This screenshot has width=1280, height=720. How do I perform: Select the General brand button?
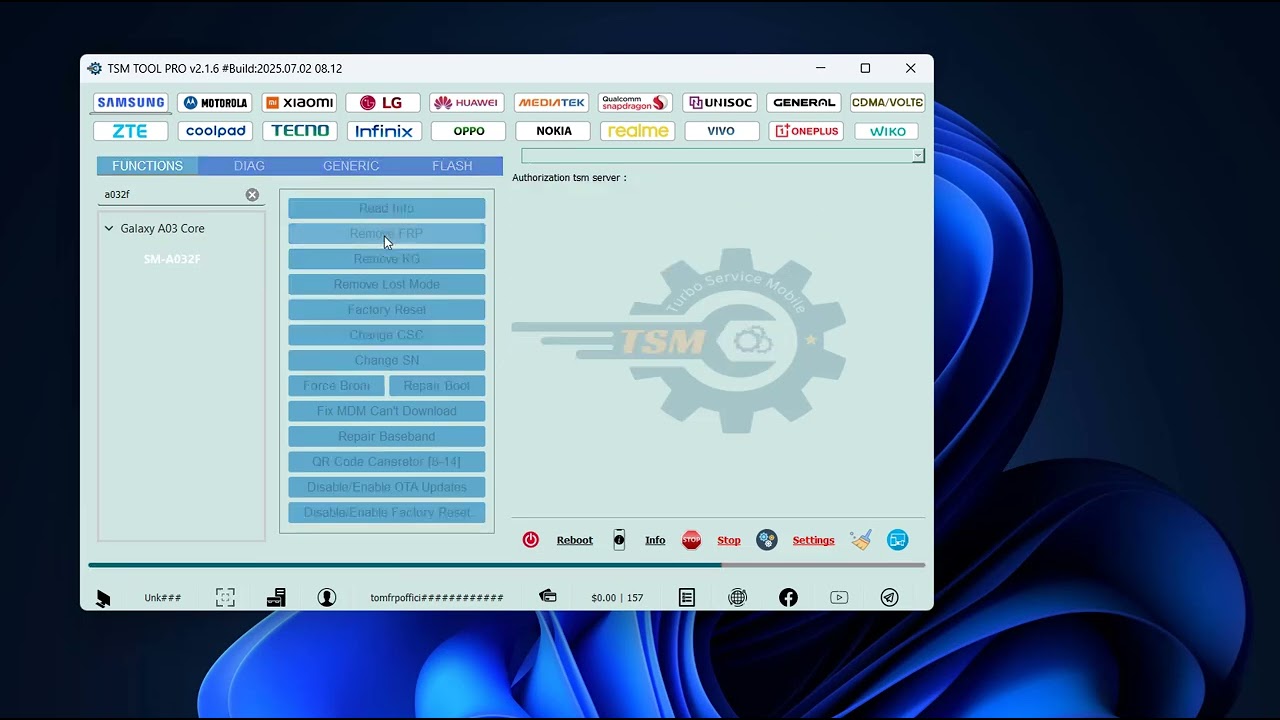click(803, 103)
